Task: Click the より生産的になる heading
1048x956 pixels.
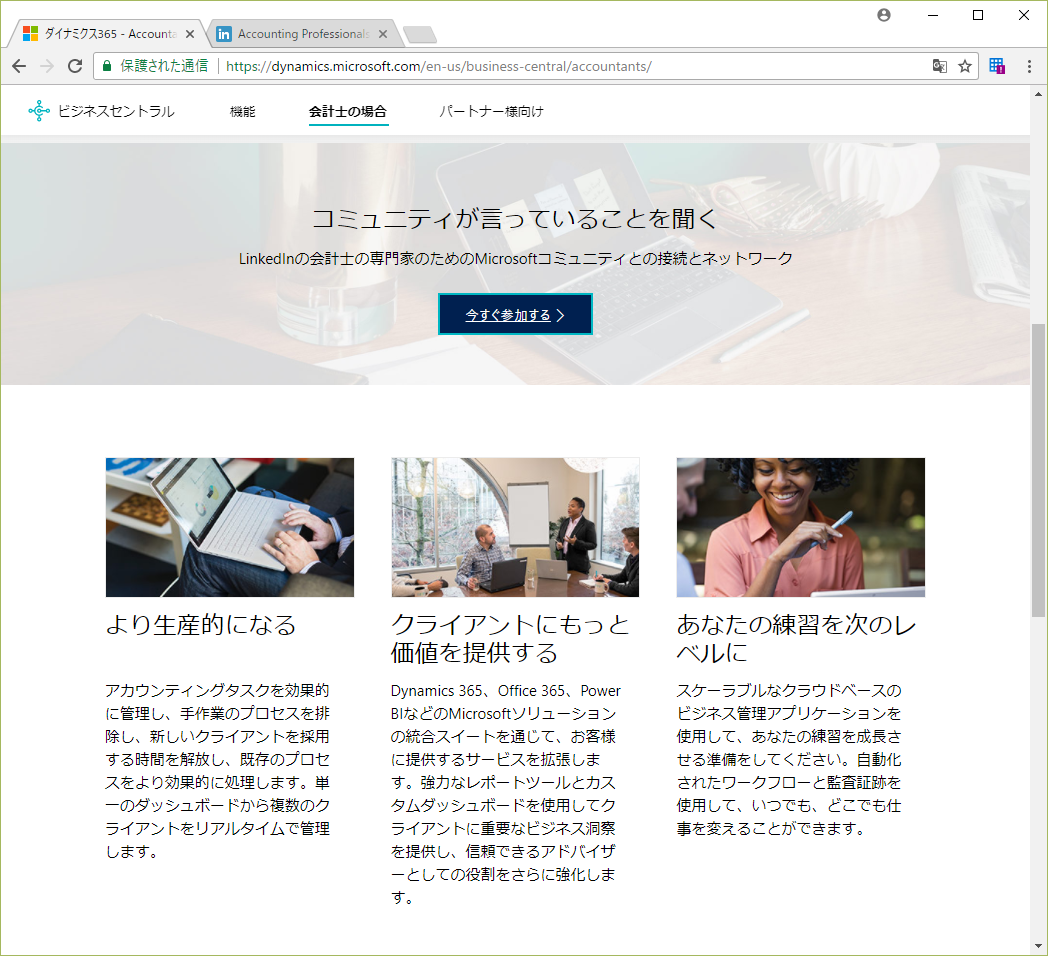Action: coord(201,624)
